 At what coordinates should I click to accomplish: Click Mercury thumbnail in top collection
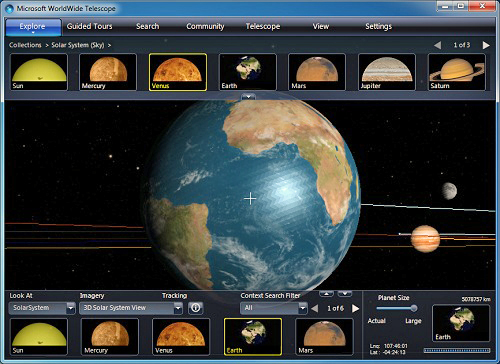coord(108,72)
